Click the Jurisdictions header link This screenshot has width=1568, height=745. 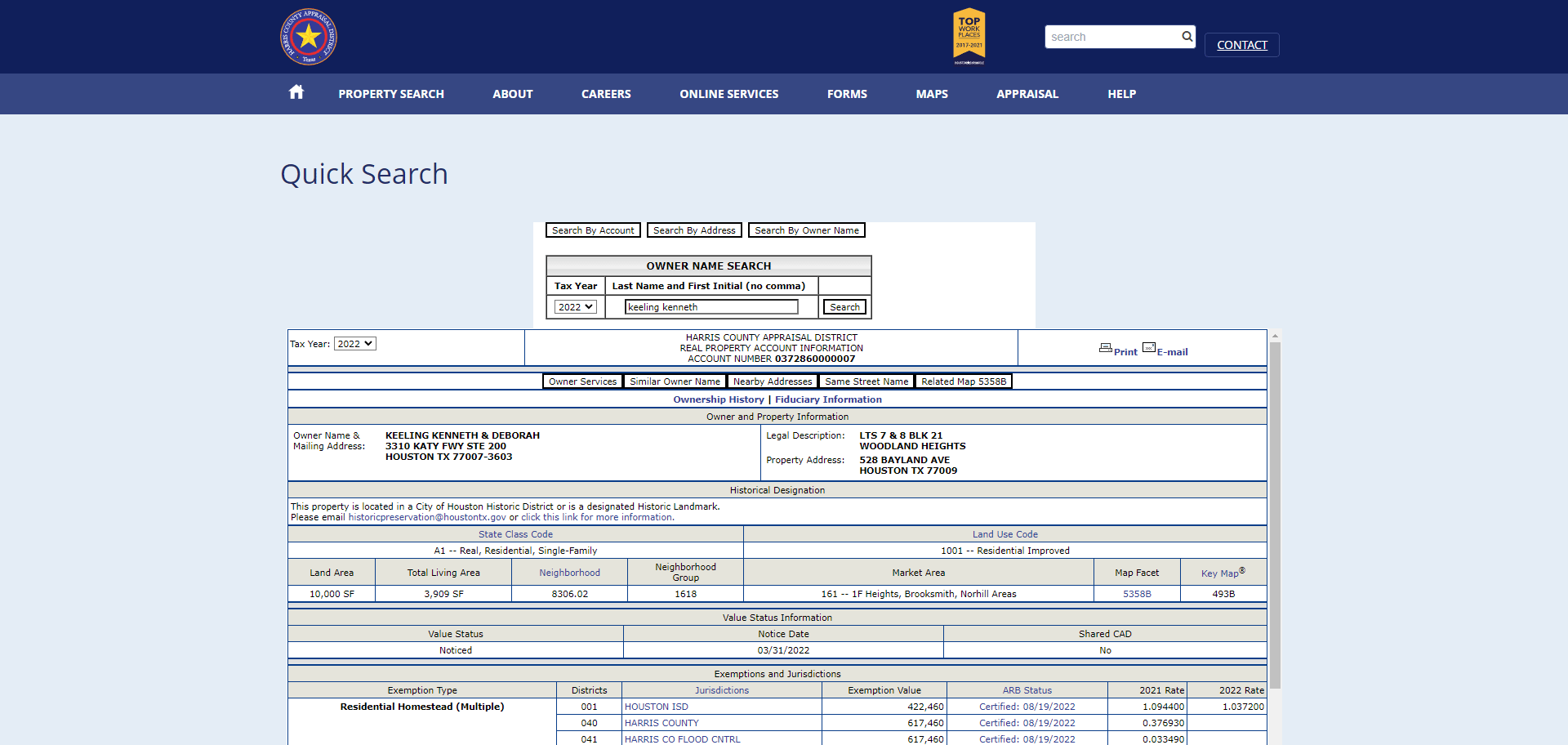point(722,690)
